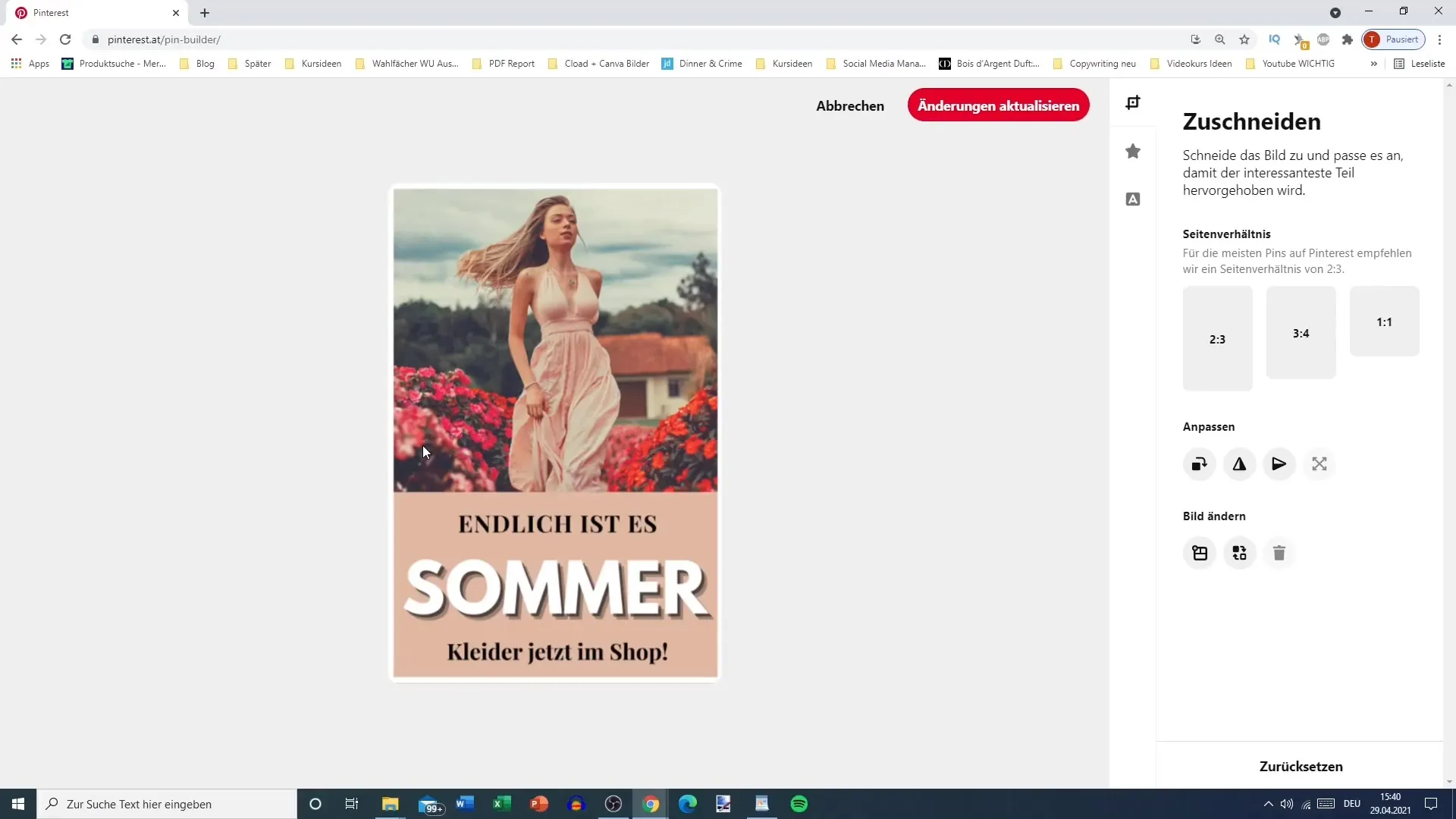Click the grayed expand arrows icon under Anpassen
Image resolution: width=1456 pixels, height=819 pixels.
[1319, 464]
